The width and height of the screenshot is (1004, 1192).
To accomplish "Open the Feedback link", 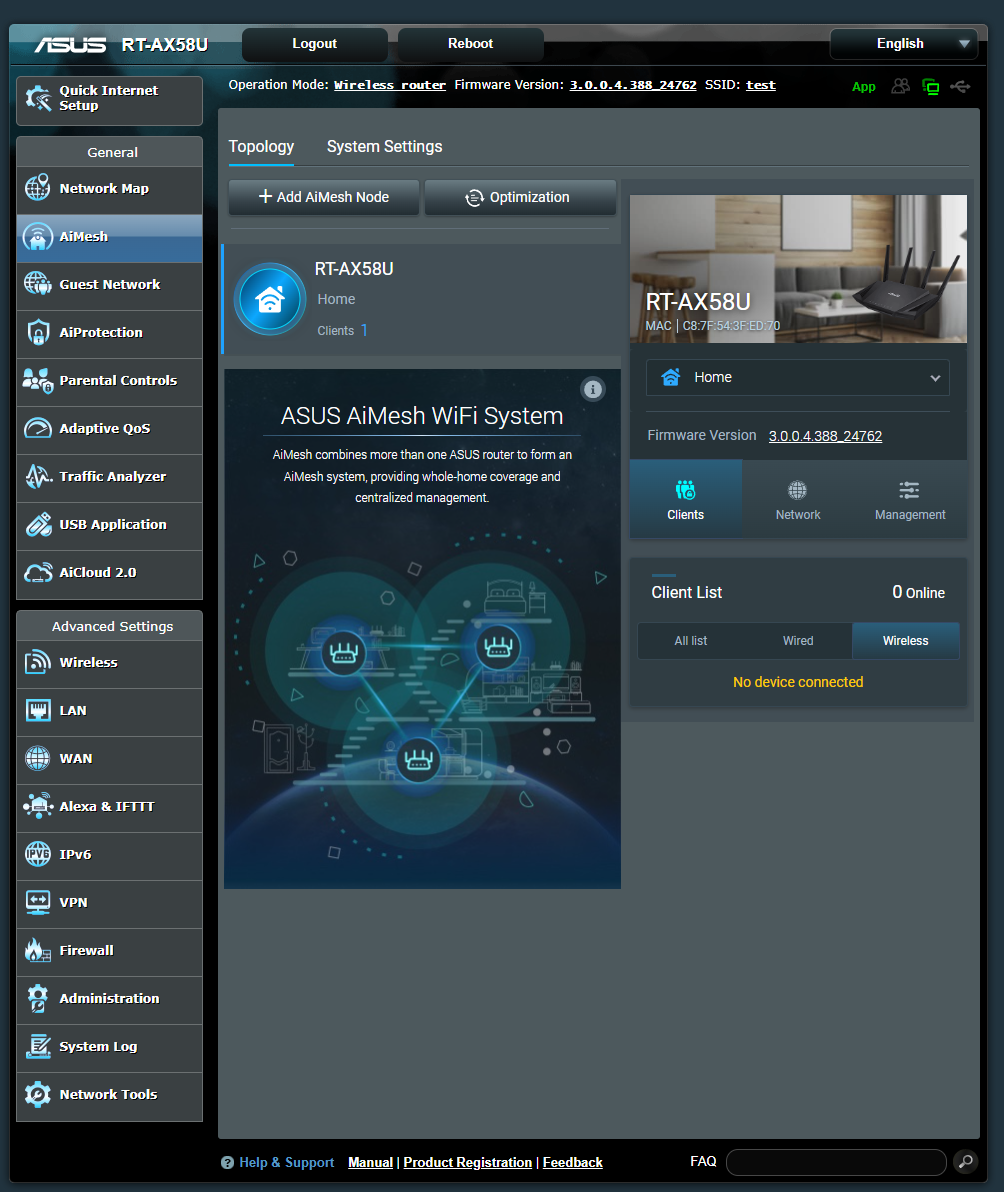I will pos(572,1162).
